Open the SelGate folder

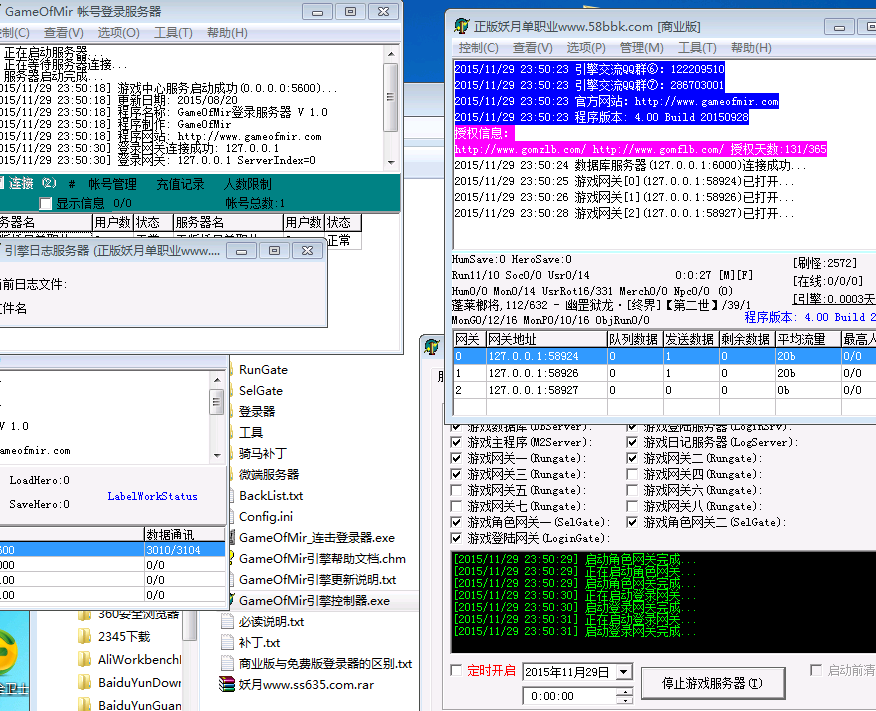point(261,390)
